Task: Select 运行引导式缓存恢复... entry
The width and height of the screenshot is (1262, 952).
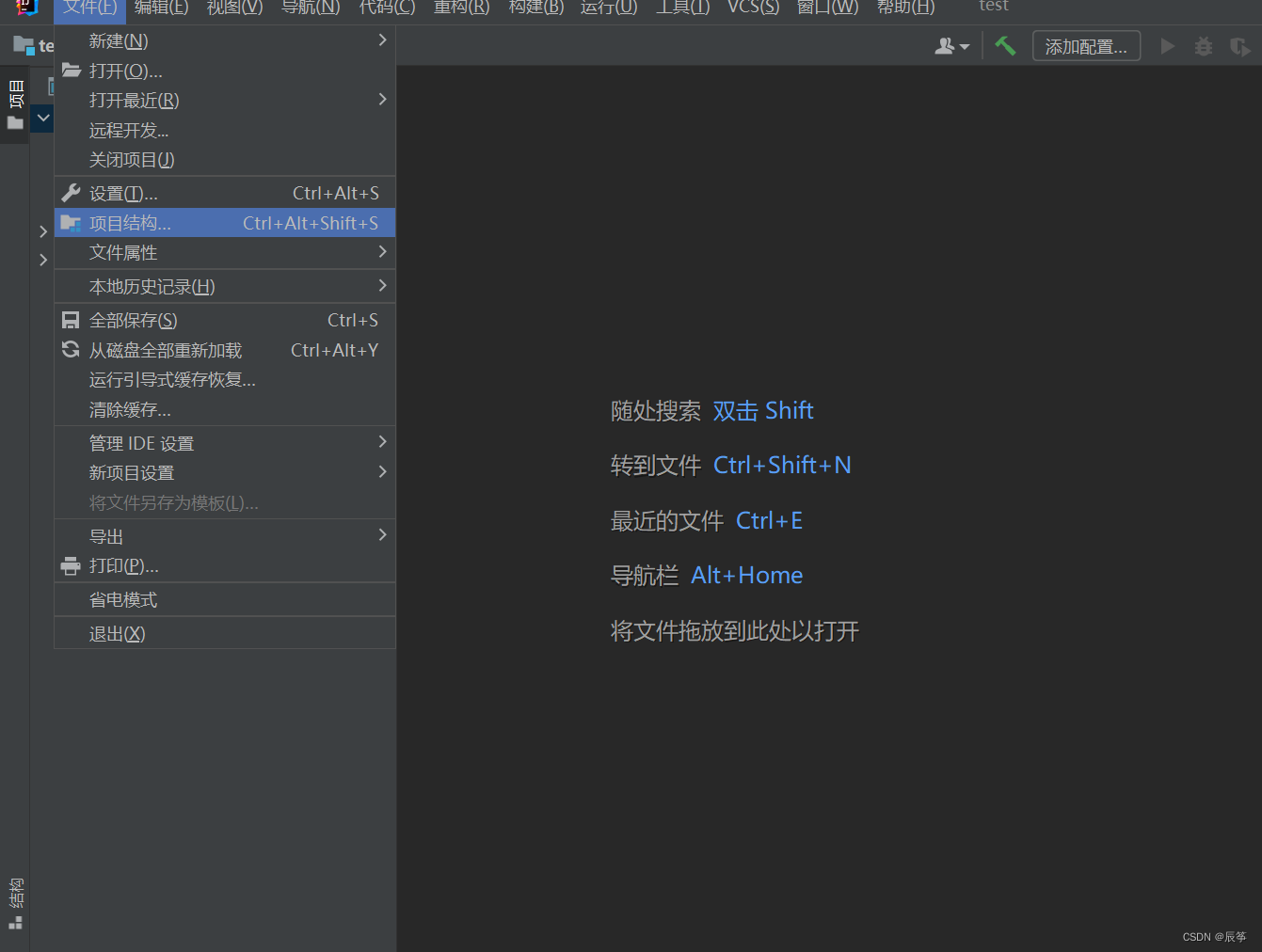Action: click(x=225, y=379)
